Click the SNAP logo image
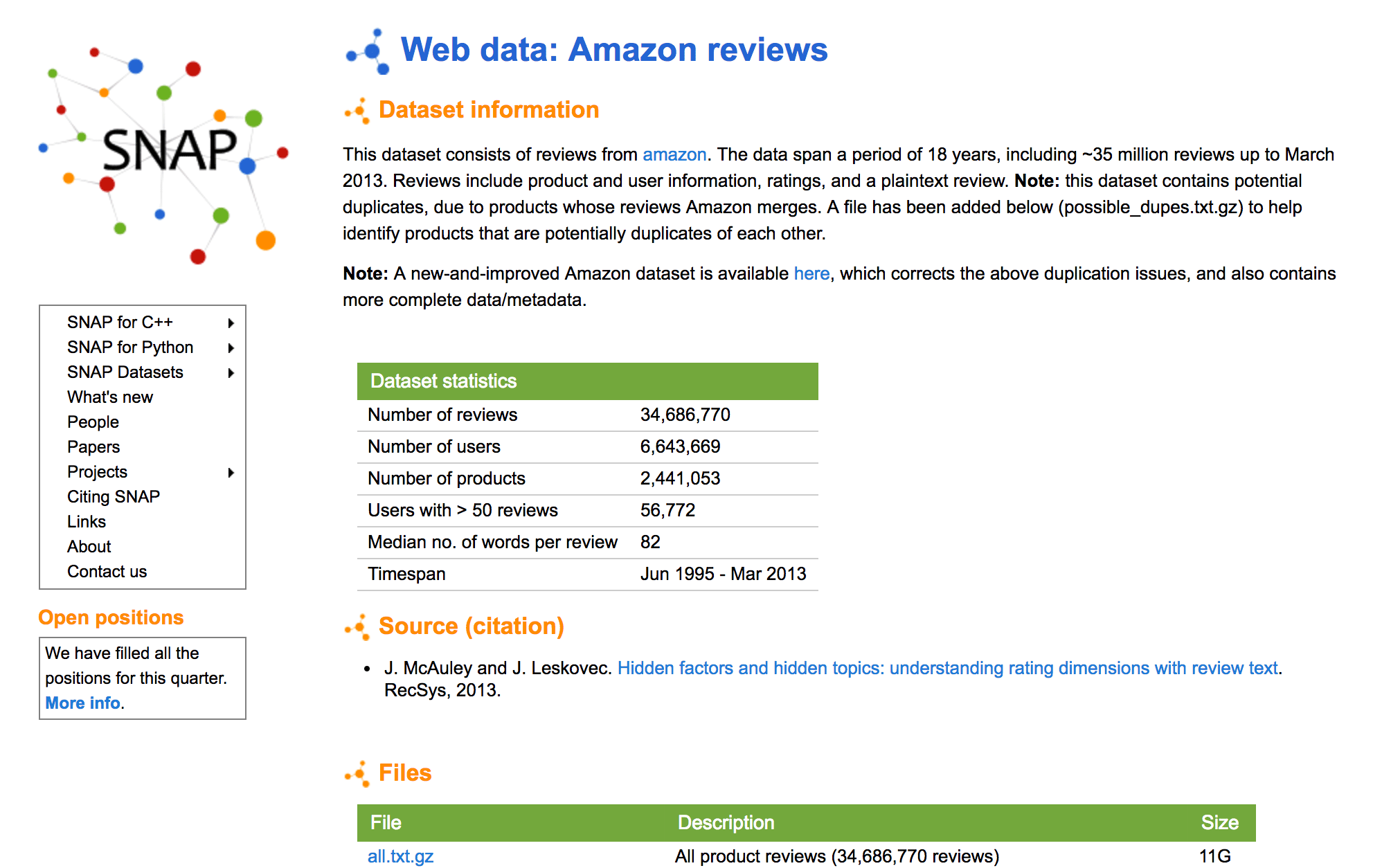Image resolution: width=1382 pixels, height=868 pixels. tap(163, 152)
